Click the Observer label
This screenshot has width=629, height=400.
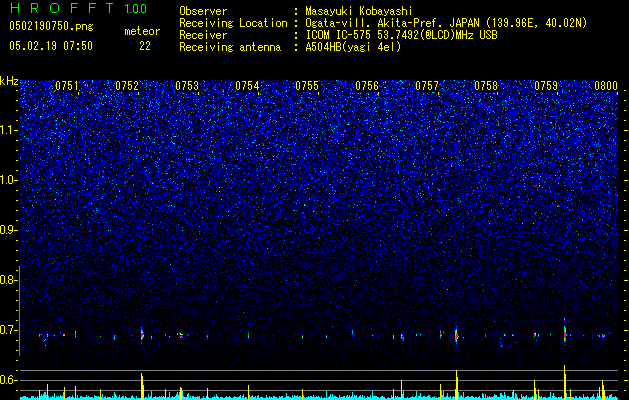(203, 11)
